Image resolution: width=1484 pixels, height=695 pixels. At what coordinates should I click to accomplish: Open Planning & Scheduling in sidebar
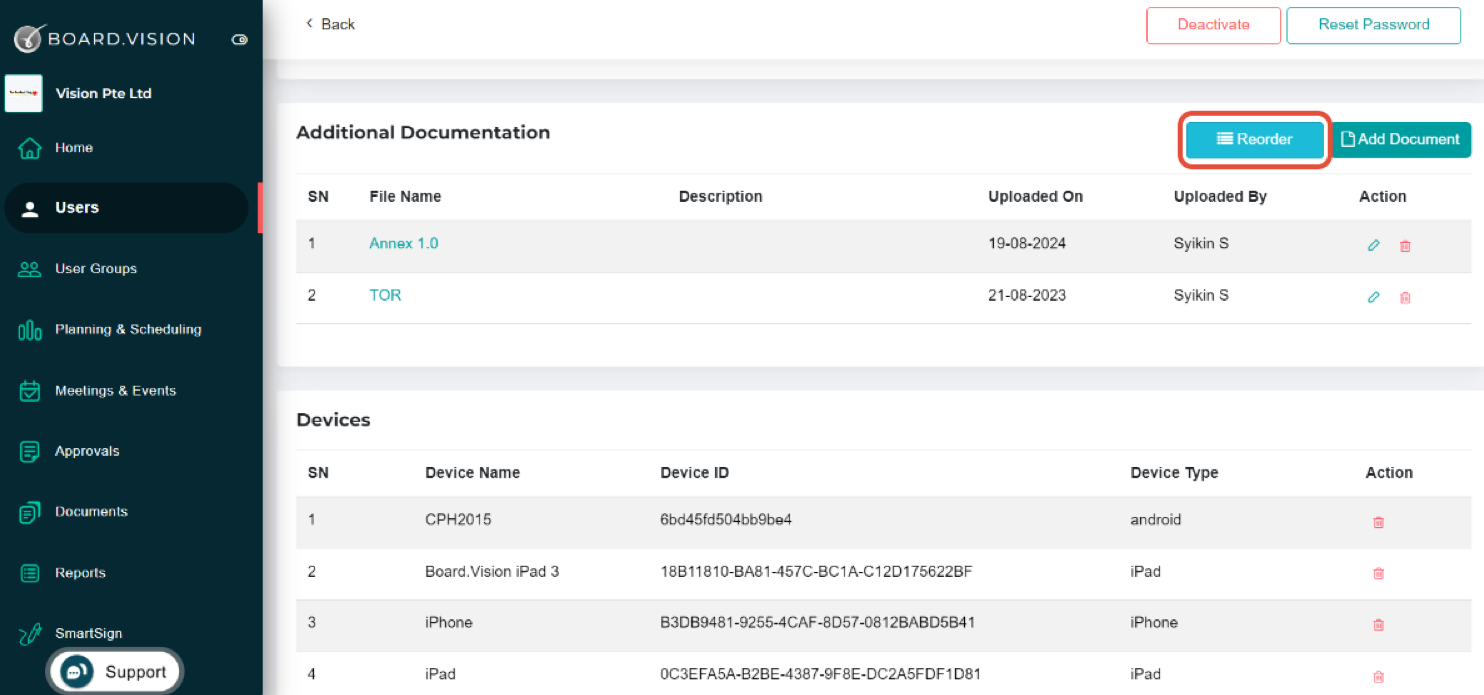point(128,330)
